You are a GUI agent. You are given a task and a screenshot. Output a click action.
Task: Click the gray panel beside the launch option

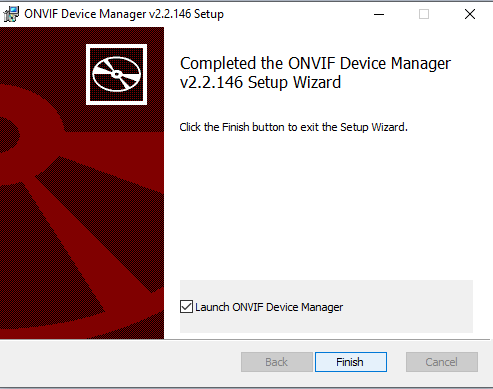(407, 307)
